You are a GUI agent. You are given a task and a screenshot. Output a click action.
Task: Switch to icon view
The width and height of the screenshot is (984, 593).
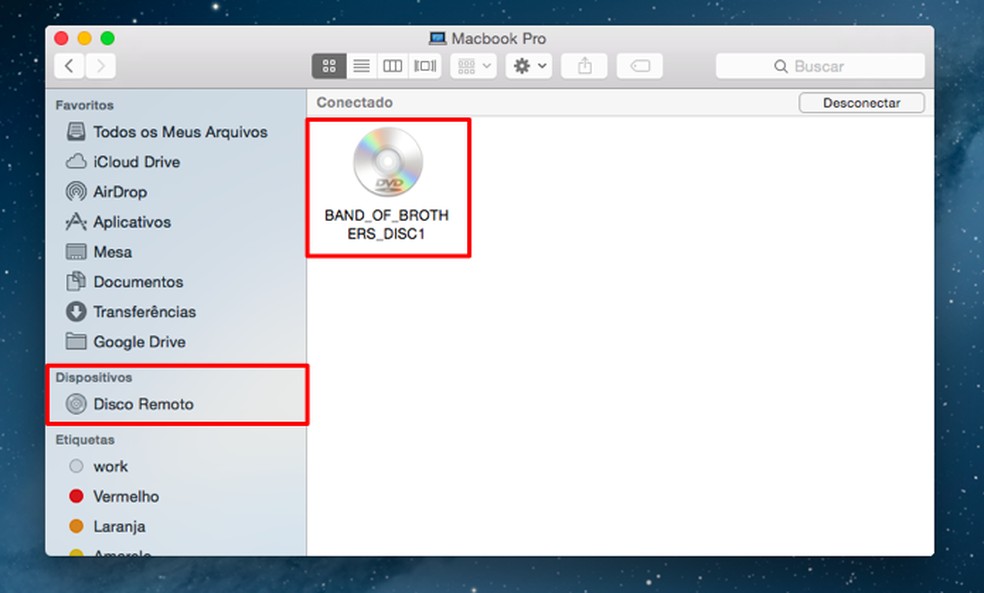point(329,66)
